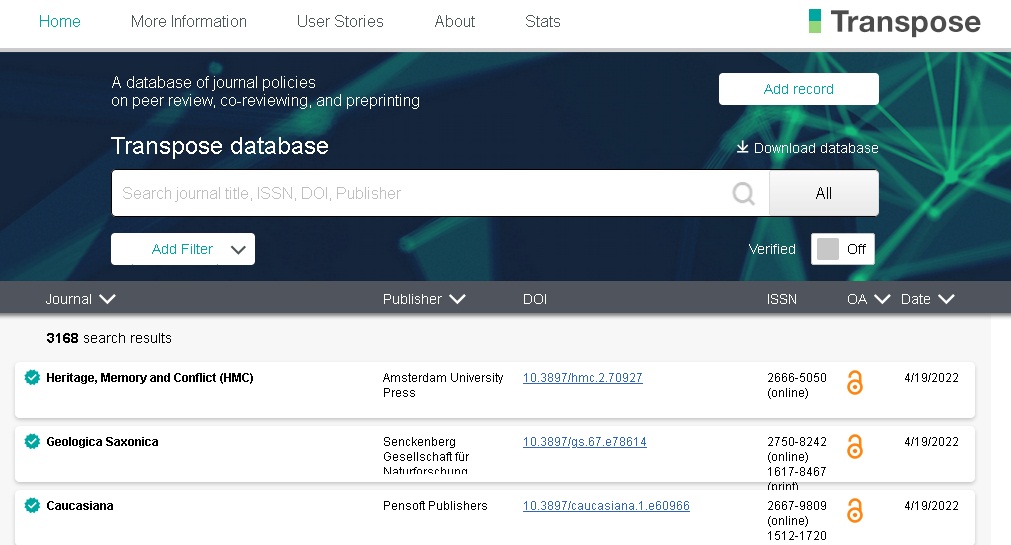Click the ISSN column header
The height and width of the screenshot is (545, 1011).
[781, 299]
